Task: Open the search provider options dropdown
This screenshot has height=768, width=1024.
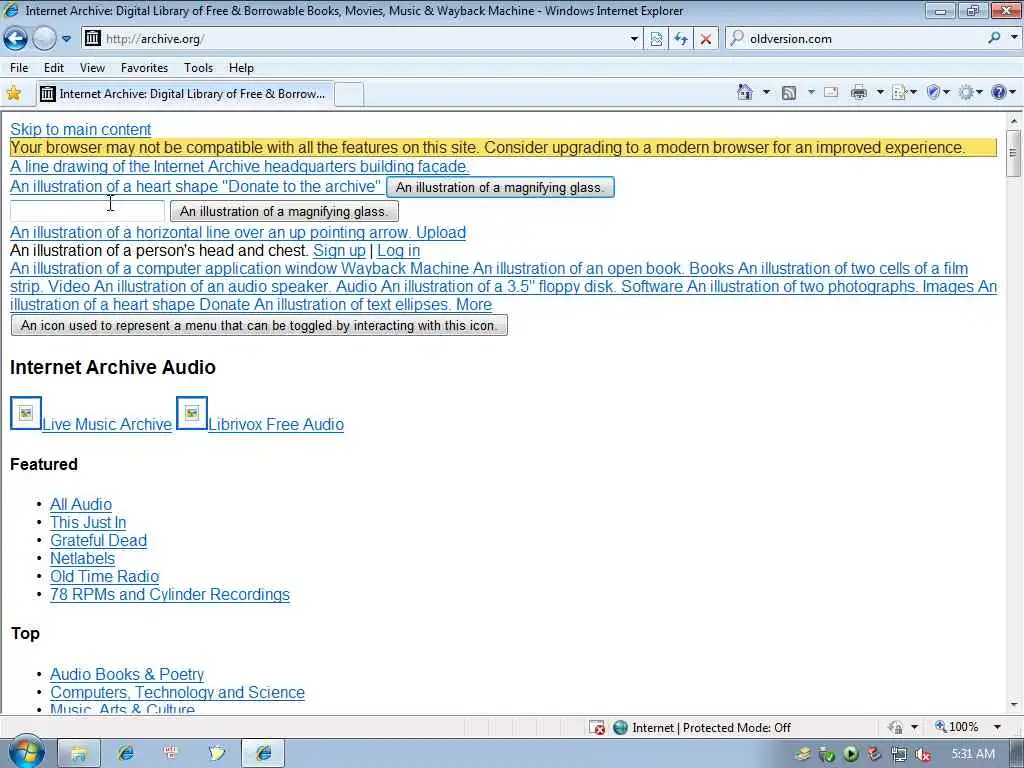Action: pyautogui.click(x=1014, y=39)
